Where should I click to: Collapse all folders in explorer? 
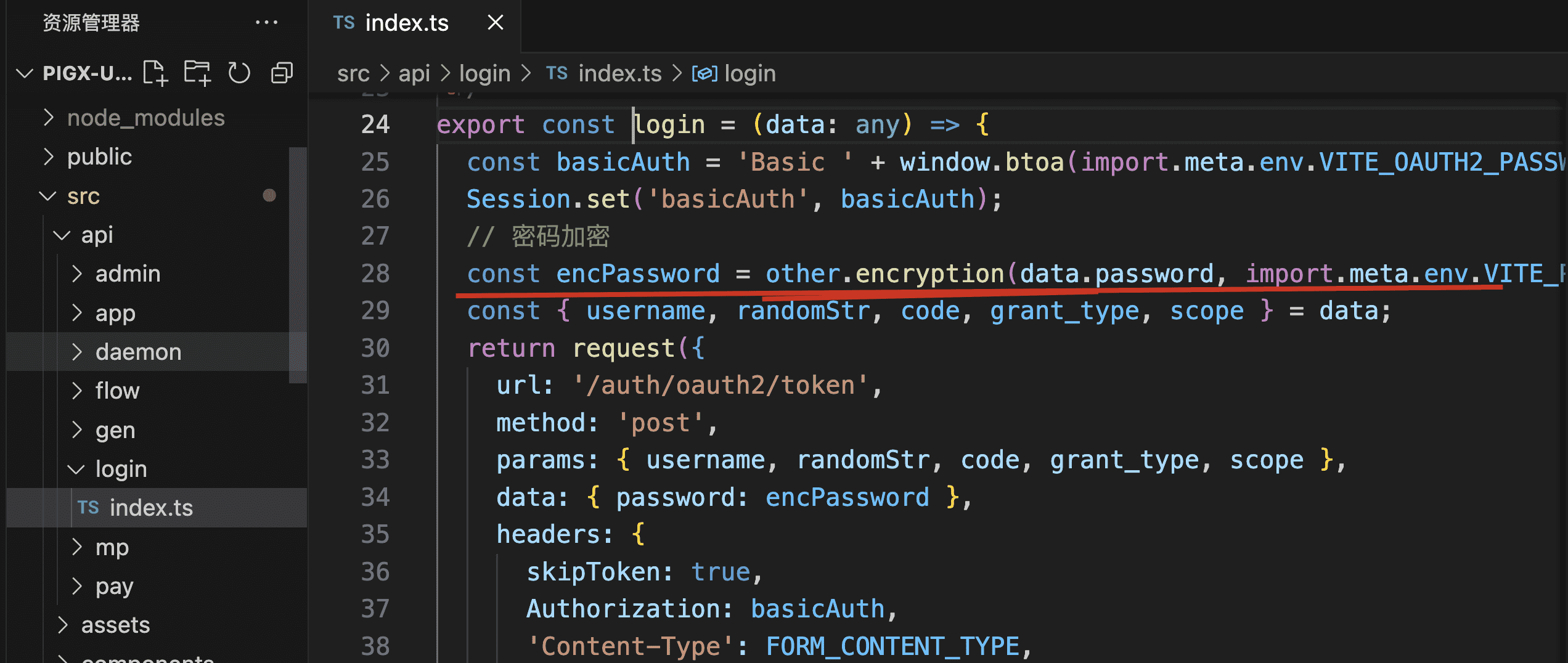pos(282,73)
